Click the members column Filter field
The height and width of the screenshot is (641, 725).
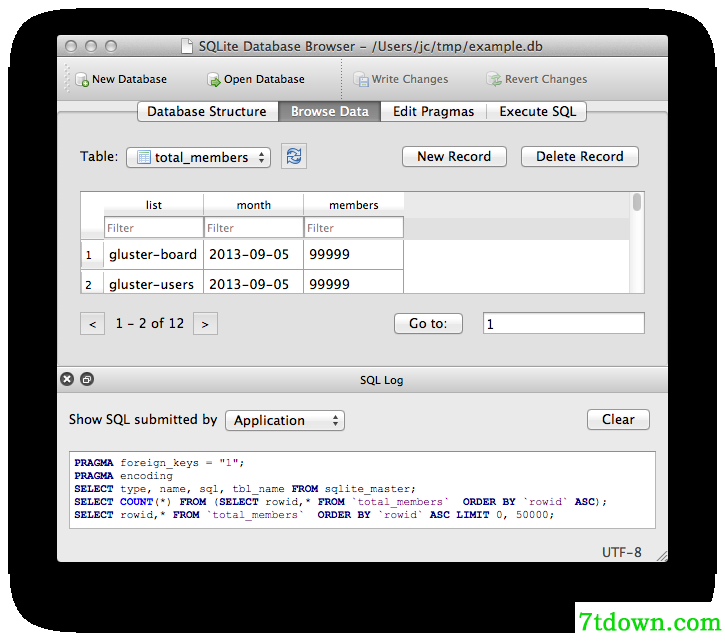[x=353, y=228]
